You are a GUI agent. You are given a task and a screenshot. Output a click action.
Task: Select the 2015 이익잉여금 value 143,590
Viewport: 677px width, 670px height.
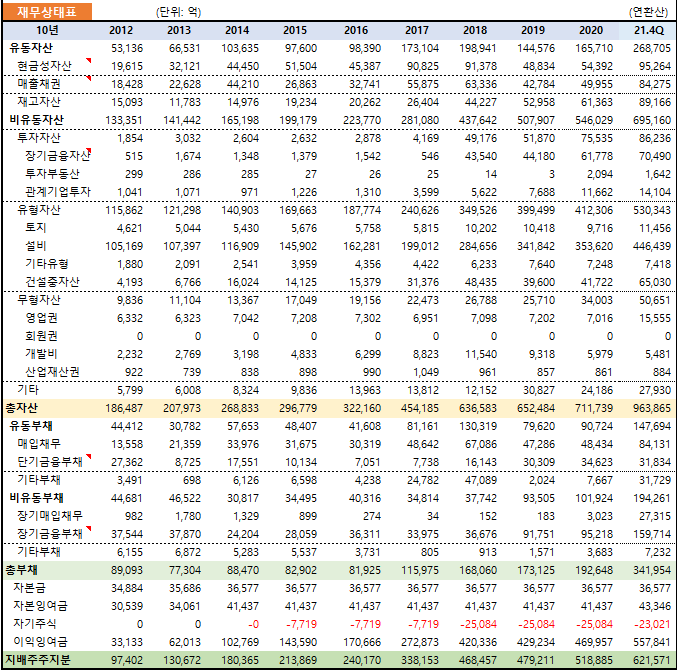click(x=298, y=642)
